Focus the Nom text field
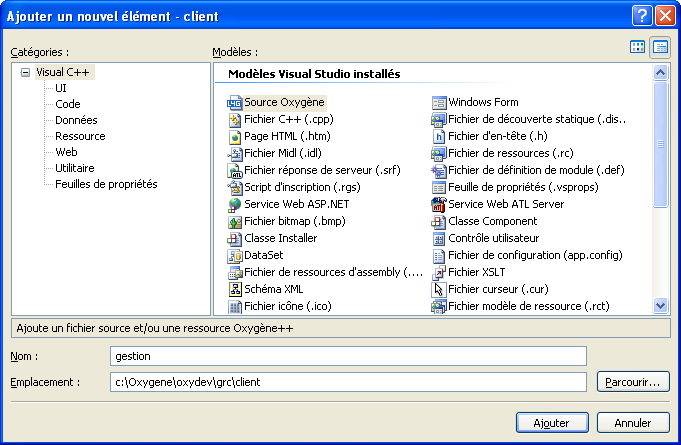The height and width of the screenshot is (445, 681). tap(348, 356)
